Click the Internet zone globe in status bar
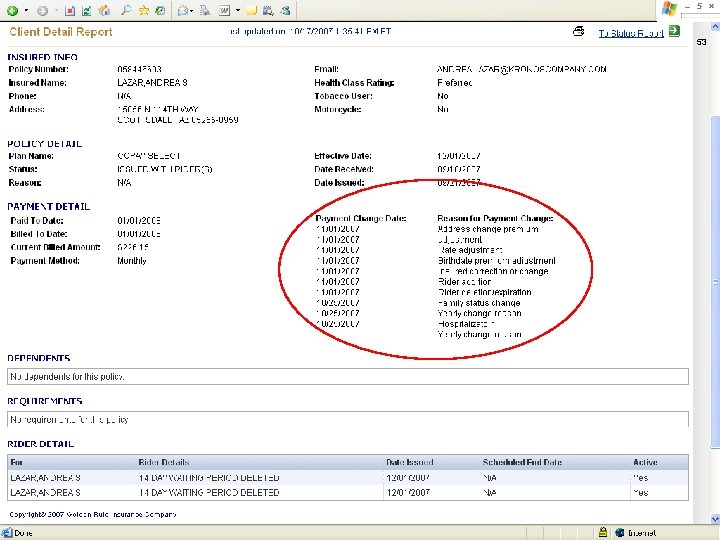This screenshot has width=720, height=540. click(x=620, y=532)
